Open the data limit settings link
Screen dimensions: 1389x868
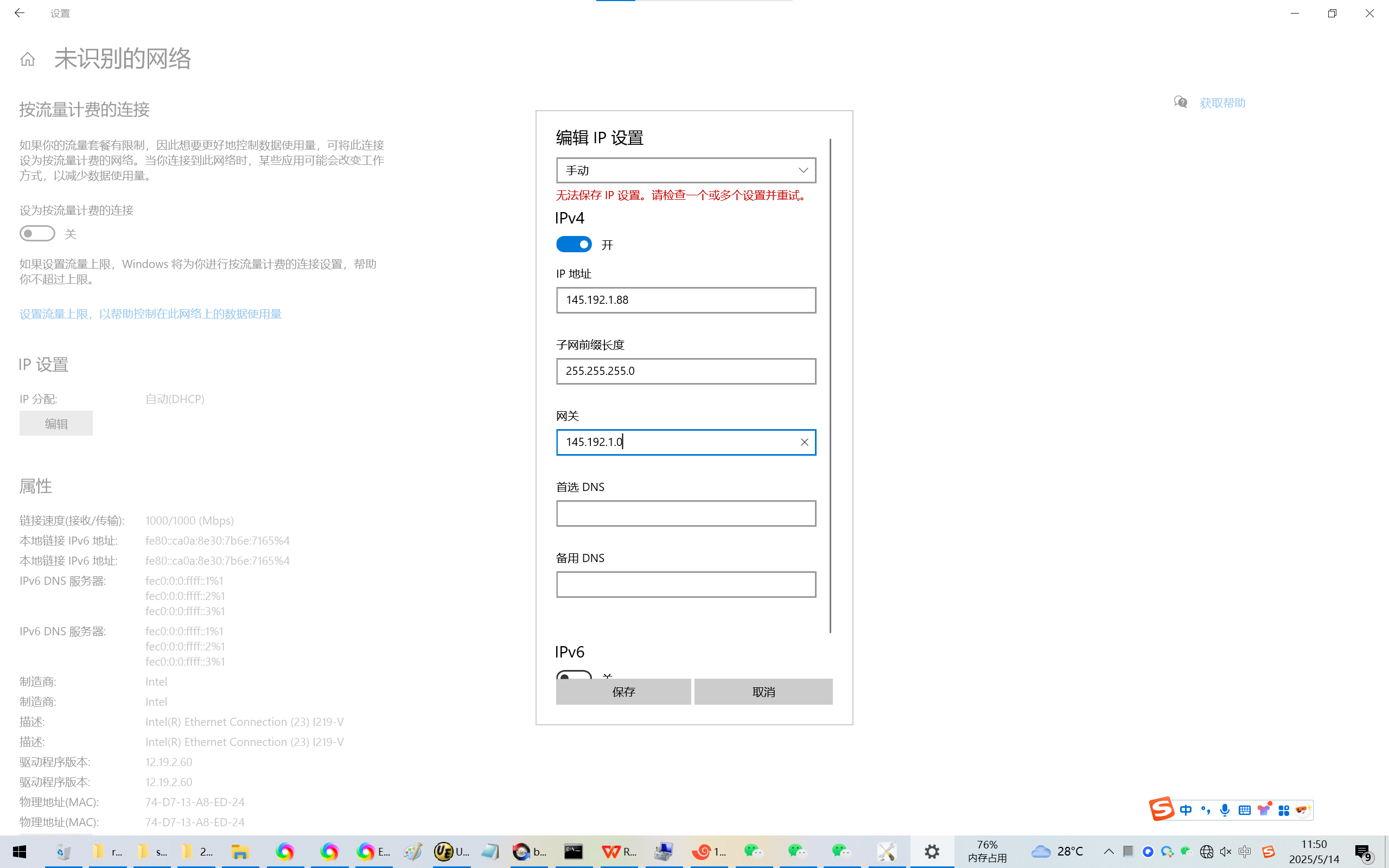pyautogui.click(x=150, y=314)
